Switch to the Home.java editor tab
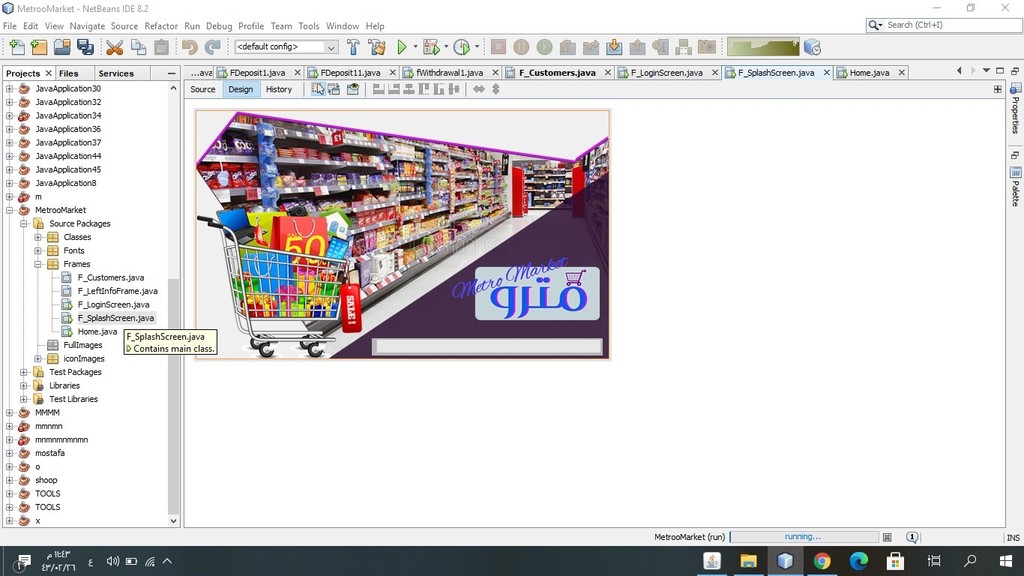Screen dimensions: 1024x576 click(869, 72)
